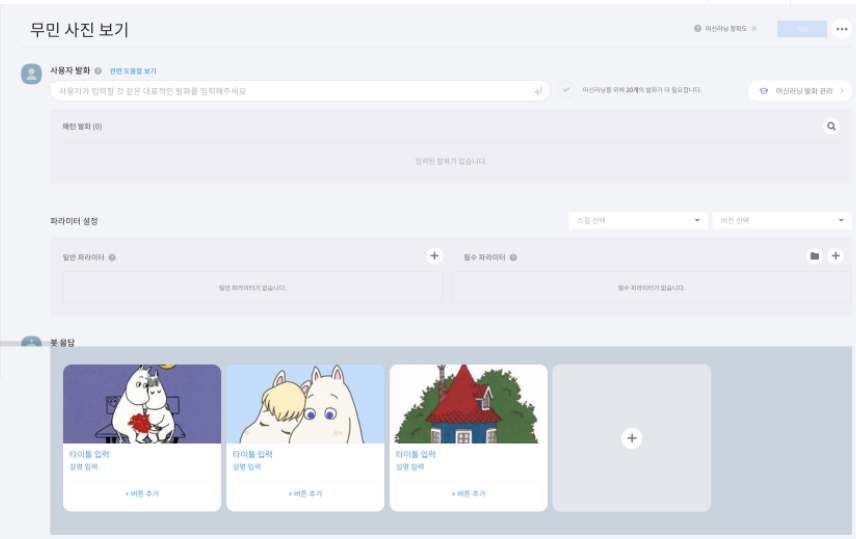The image size is (856, 539).
Task: Click the 봇 응답 section heading
Action: (x=62, y=342)
